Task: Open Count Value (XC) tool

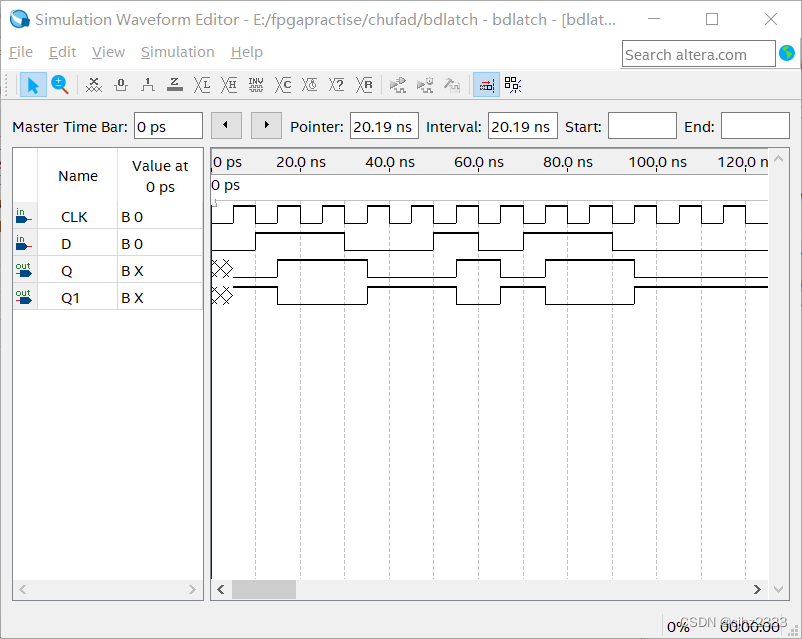Action: click(283, 85)
